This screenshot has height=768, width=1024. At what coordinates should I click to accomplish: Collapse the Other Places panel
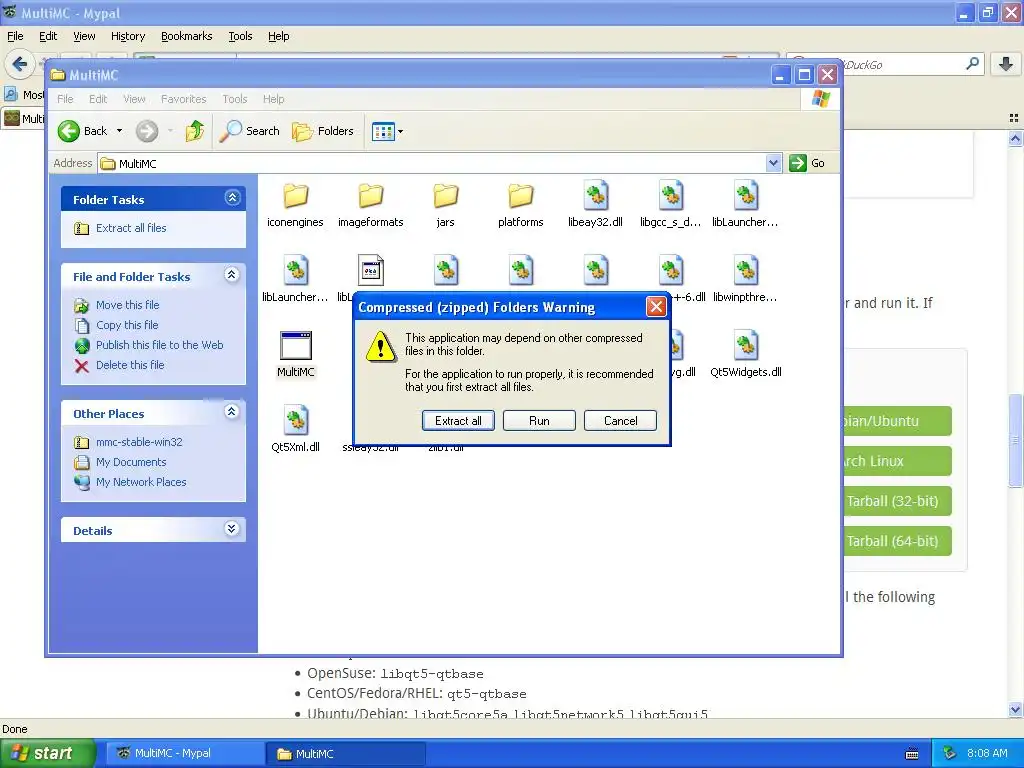click(232, 412)
